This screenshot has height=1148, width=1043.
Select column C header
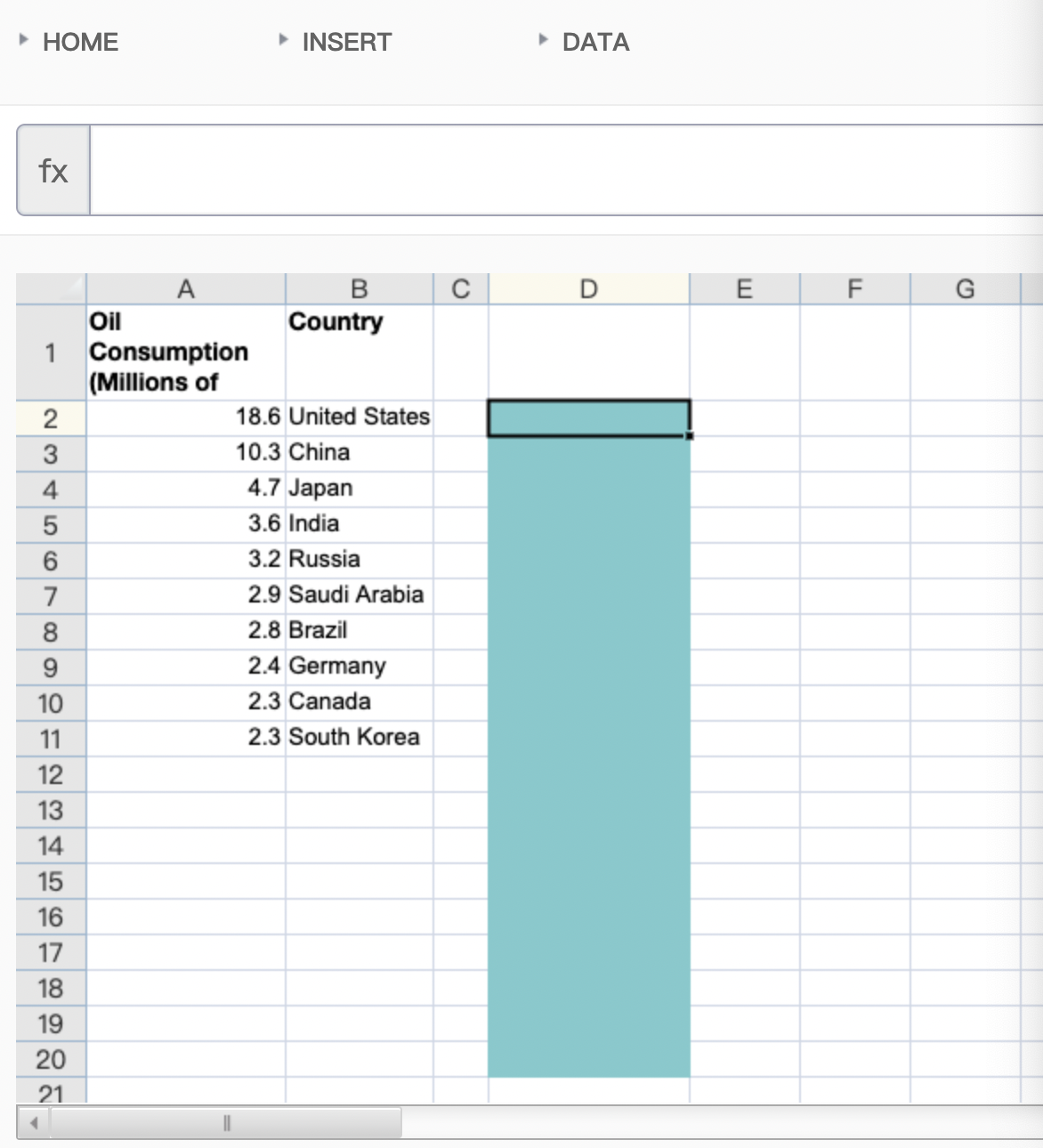pos(461,289)
